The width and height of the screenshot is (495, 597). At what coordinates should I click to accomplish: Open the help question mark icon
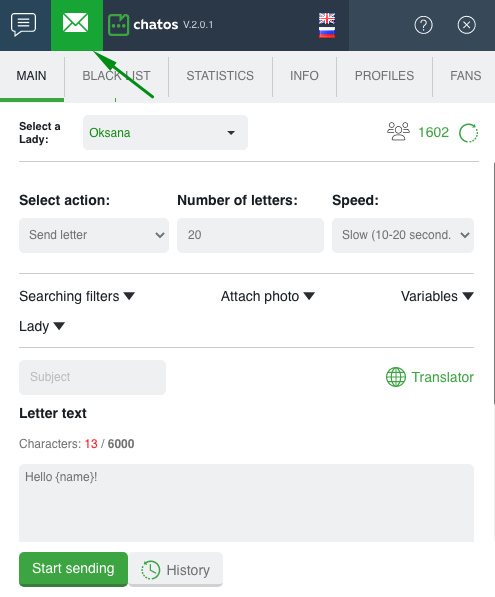tap(423, 25)
